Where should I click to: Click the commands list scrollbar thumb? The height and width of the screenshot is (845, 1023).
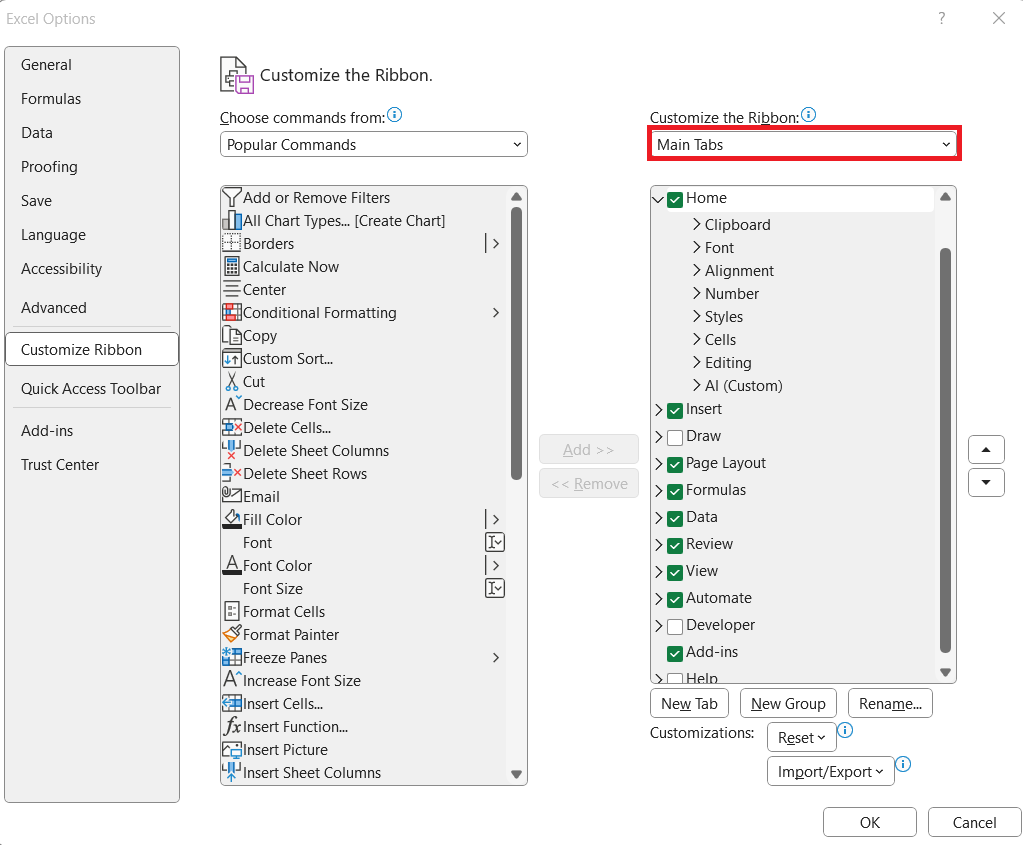coord(516,343)
